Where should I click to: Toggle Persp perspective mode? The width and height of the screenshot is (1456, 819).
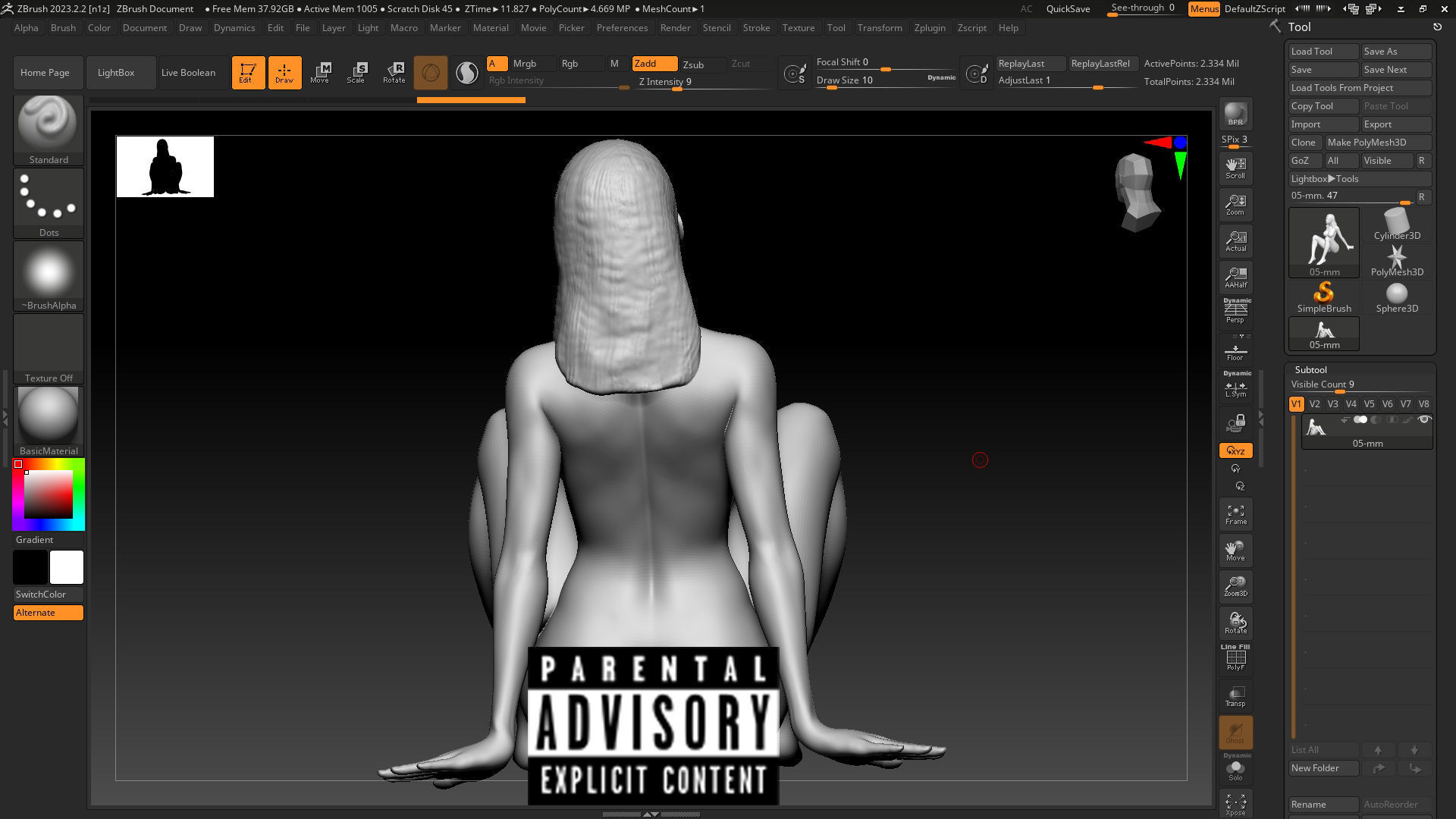(1235, 311)
